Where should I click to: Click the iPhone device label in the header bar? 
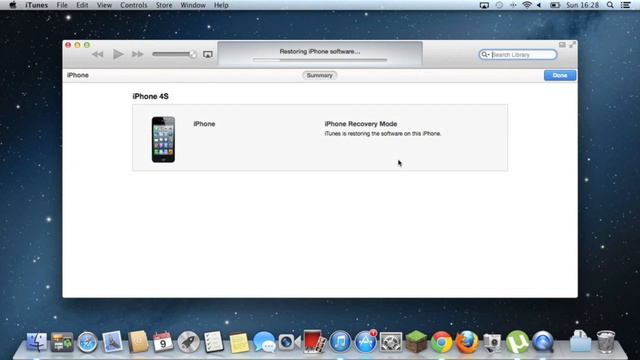78,75
